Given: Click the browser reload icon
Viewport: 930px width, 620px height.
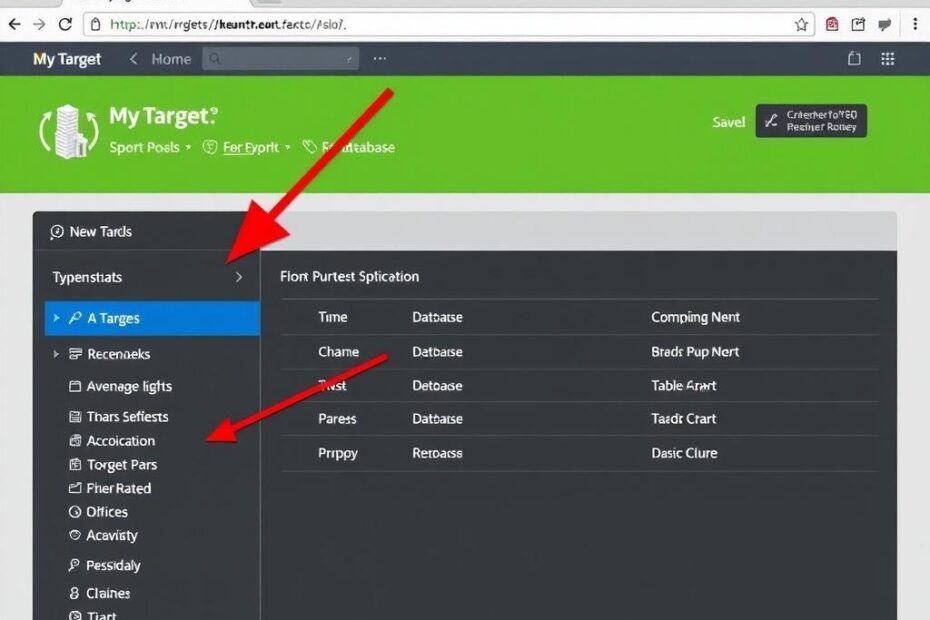Looking at the screenshot, I should coord(66,24).
